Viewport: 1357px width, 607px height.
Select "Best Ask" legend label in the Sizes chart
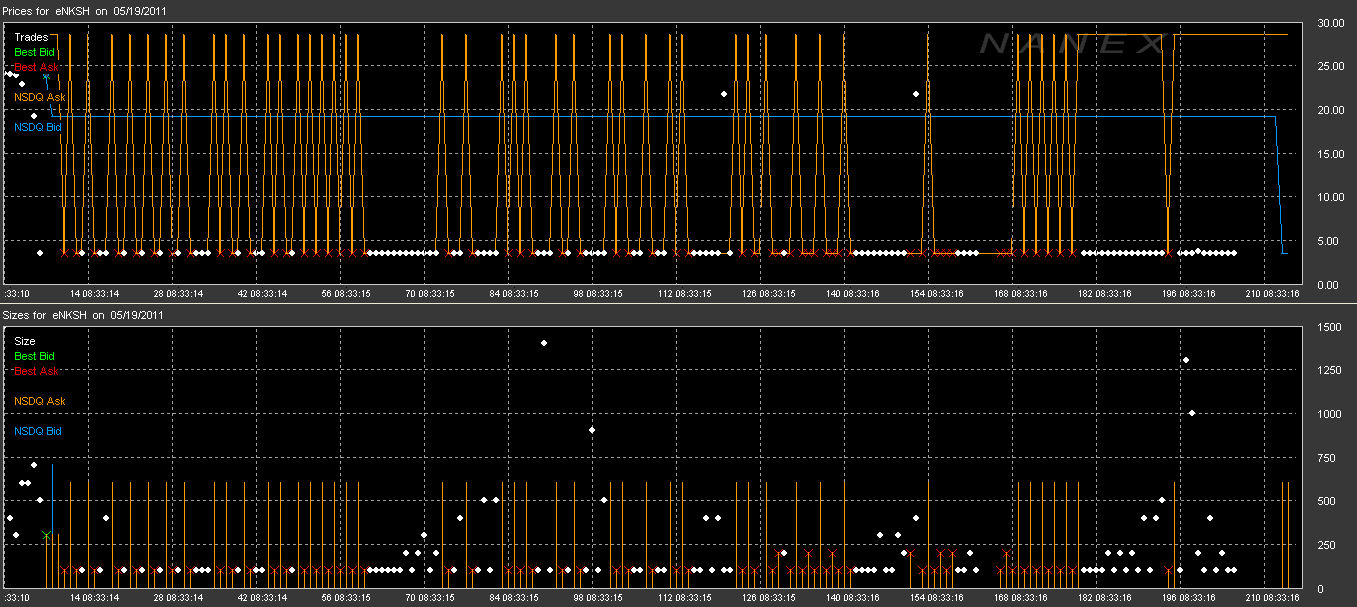pyautogui.click(x=35, y=371)
